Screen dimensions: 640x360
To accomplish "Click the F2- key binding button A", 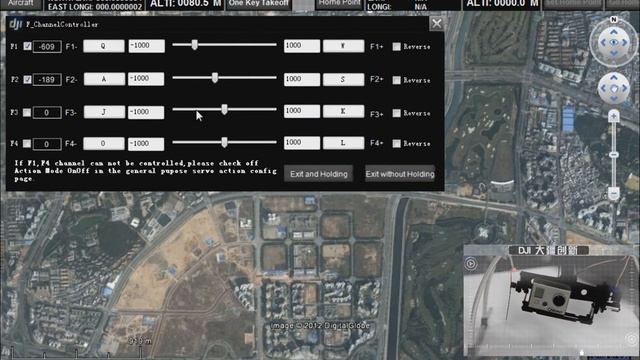I will point(104,79).
